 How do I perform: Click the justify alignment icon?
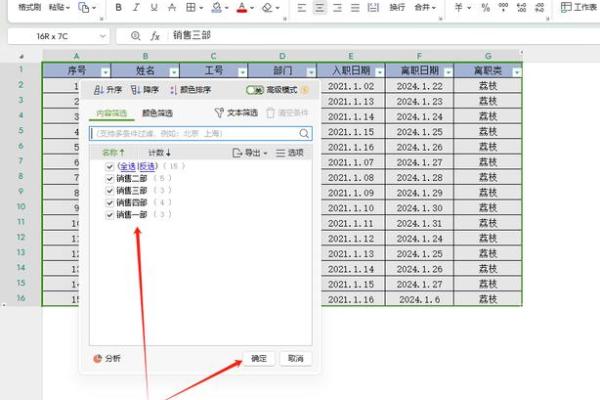click(x=355, y=7)
